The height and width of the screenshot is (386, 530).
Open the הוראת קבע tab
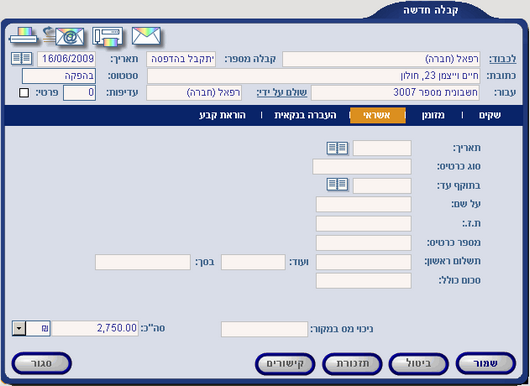click(x=222, y=115)
